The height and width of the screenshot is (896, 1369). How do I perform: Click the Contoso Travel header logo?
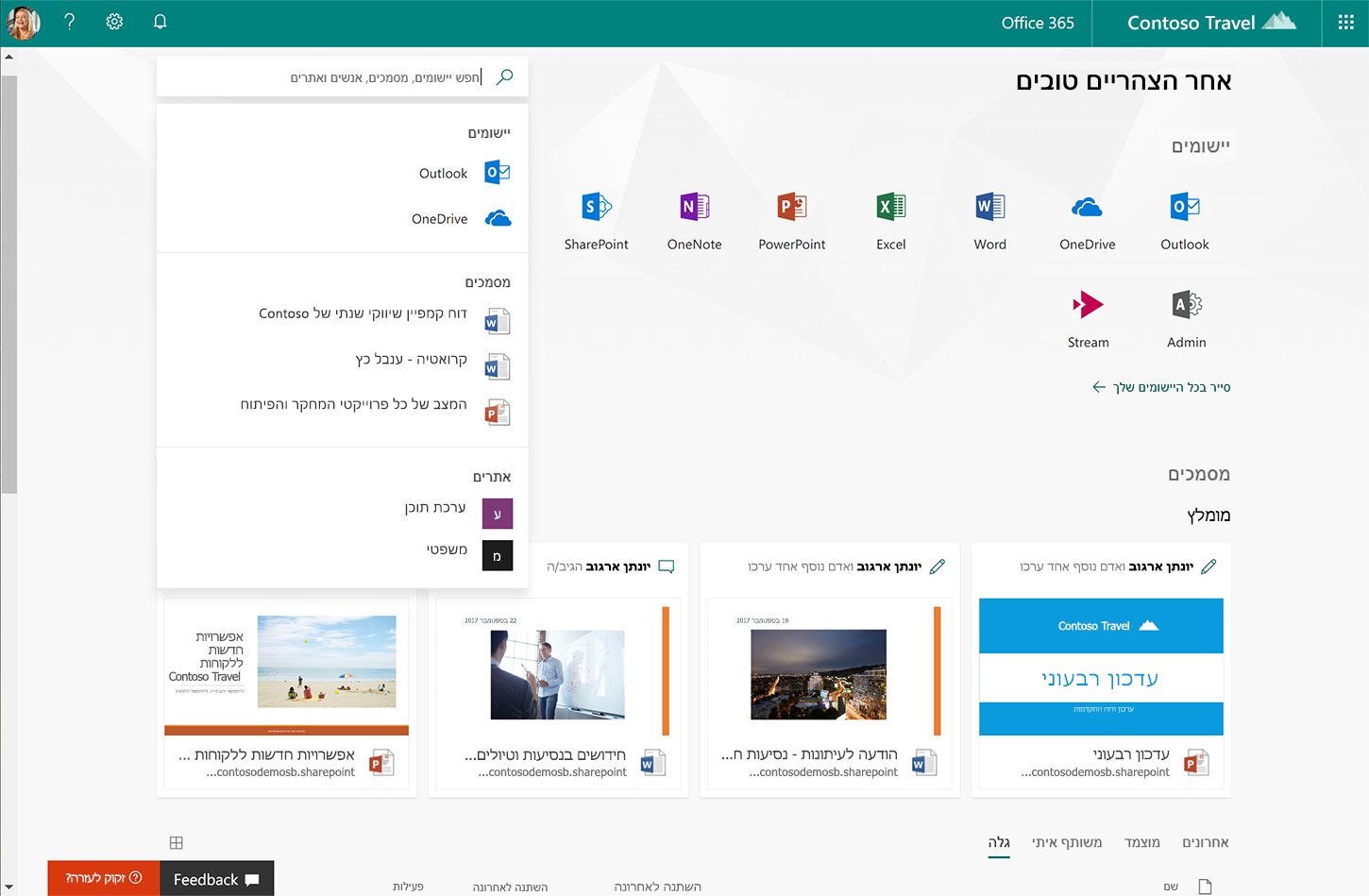tap(1211, 23)
